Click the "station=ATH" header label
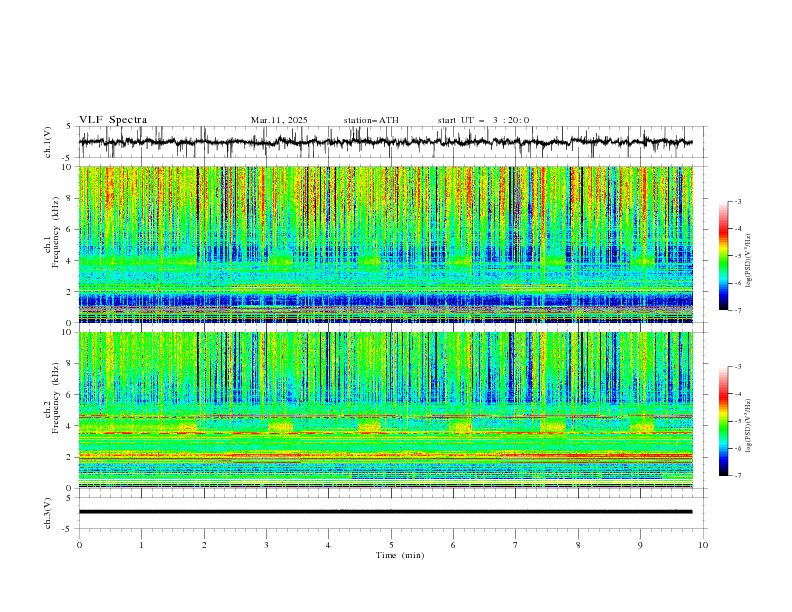 [371, 120]
